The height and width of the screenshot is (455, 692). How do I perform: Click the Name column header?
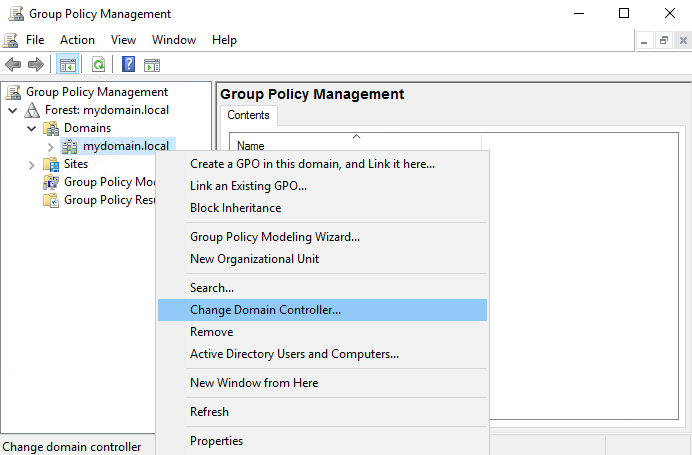coord(251,146)
